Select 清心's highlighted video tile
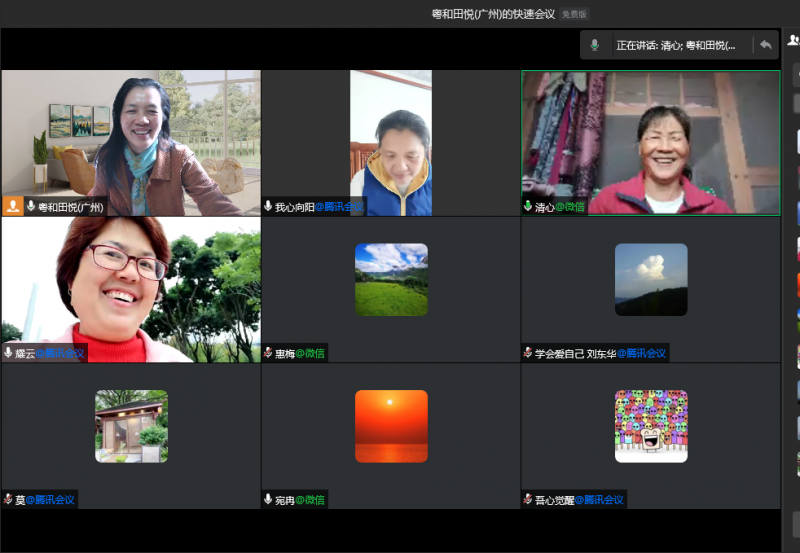Image resolution: width=800 pixels, height=553 pixels. 650,140
